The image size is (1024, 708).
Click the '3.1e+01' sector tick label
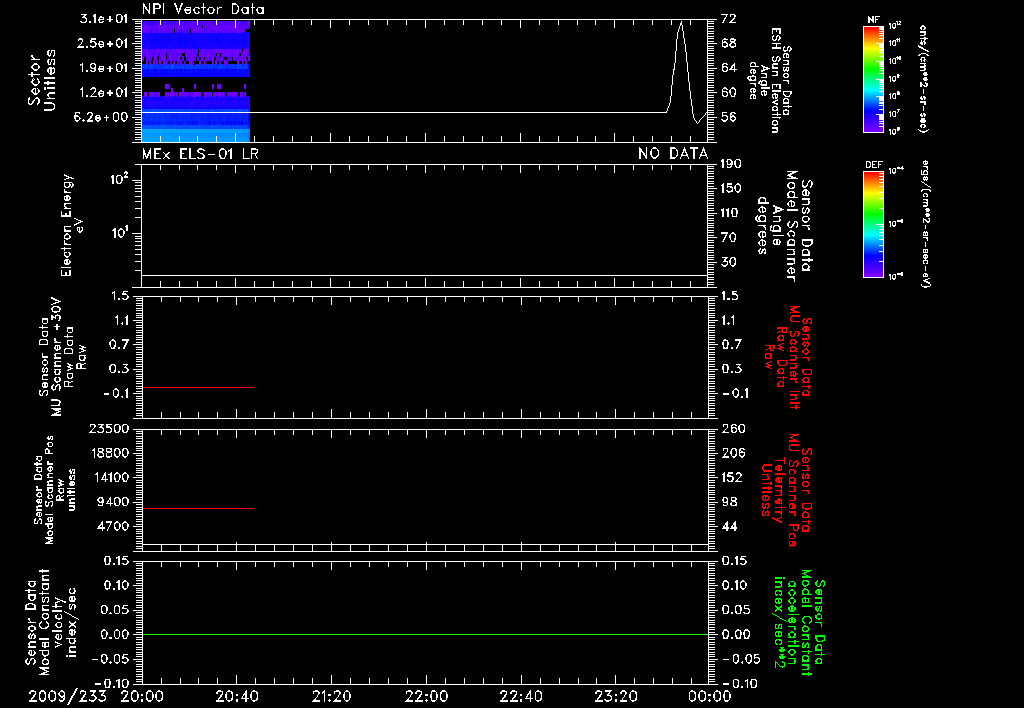104,18
